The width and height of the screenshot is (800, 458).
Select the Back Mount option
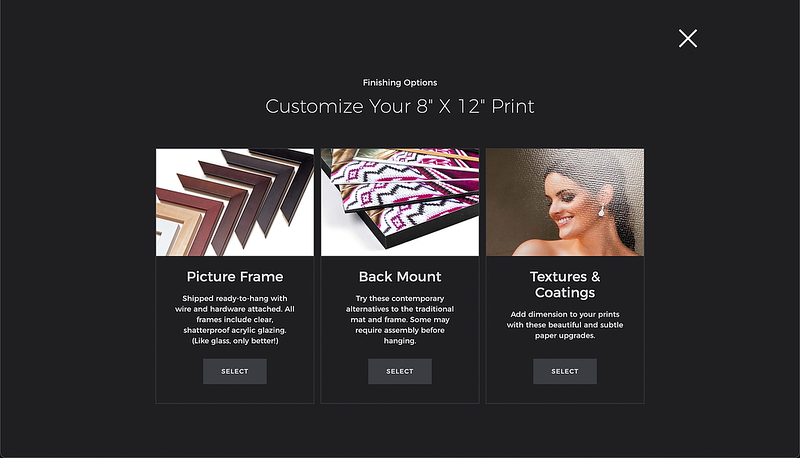coord(399,371)
